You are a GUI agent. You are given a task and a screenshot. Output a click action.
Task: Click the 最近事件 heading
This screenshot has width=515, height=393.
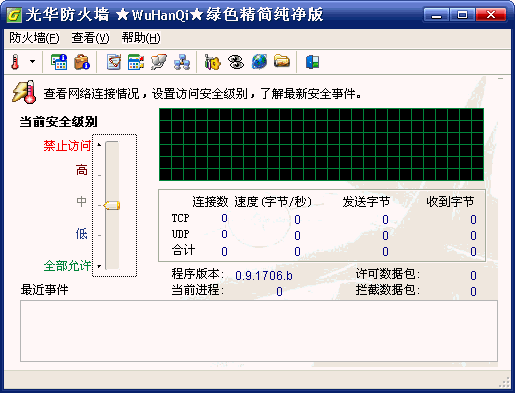click(x=44, y=290)
